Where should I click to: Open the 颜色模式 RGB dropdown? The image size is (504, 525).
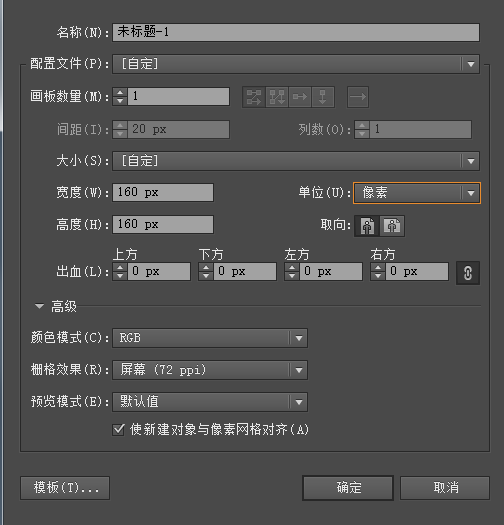[x=210, y=338]
